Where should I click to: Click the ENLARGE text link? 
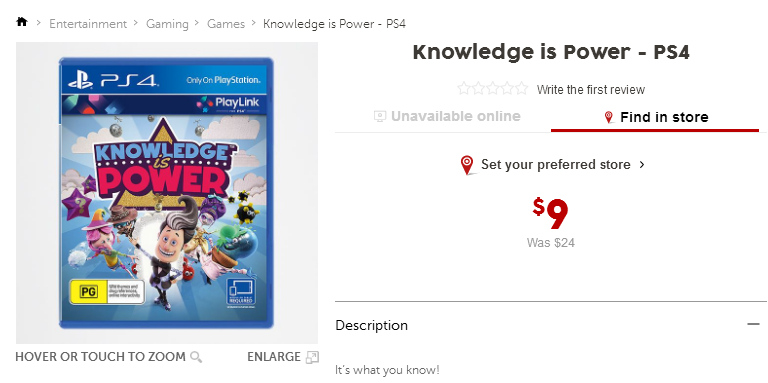pos(274,357)
